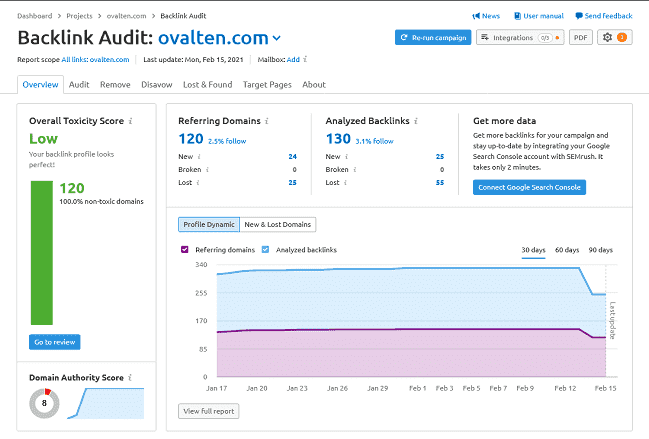649x439 pixels.
Task: Click info icon beside Referring Domains Broken
Action: coord(207,169)
